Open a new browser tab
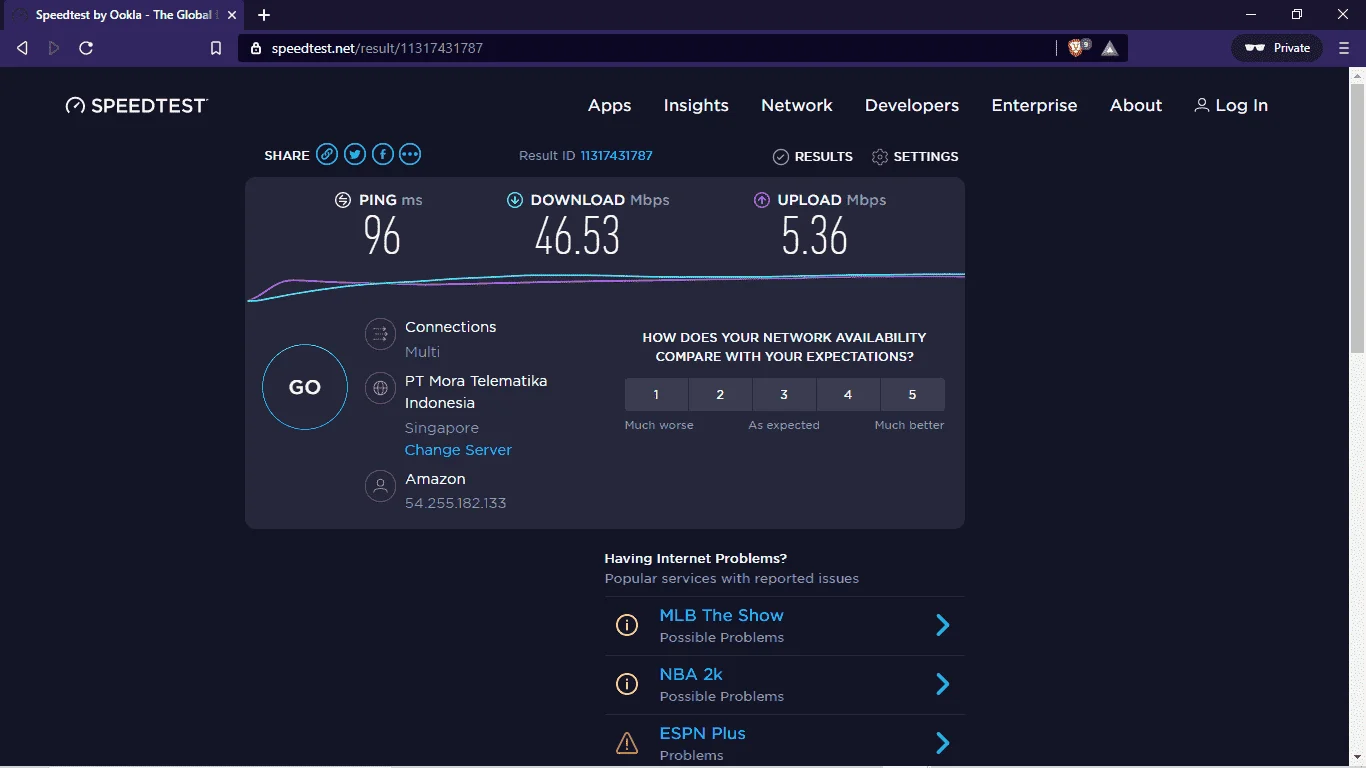The height and width of the screenshot is (768, 1366). pos(264,15)
